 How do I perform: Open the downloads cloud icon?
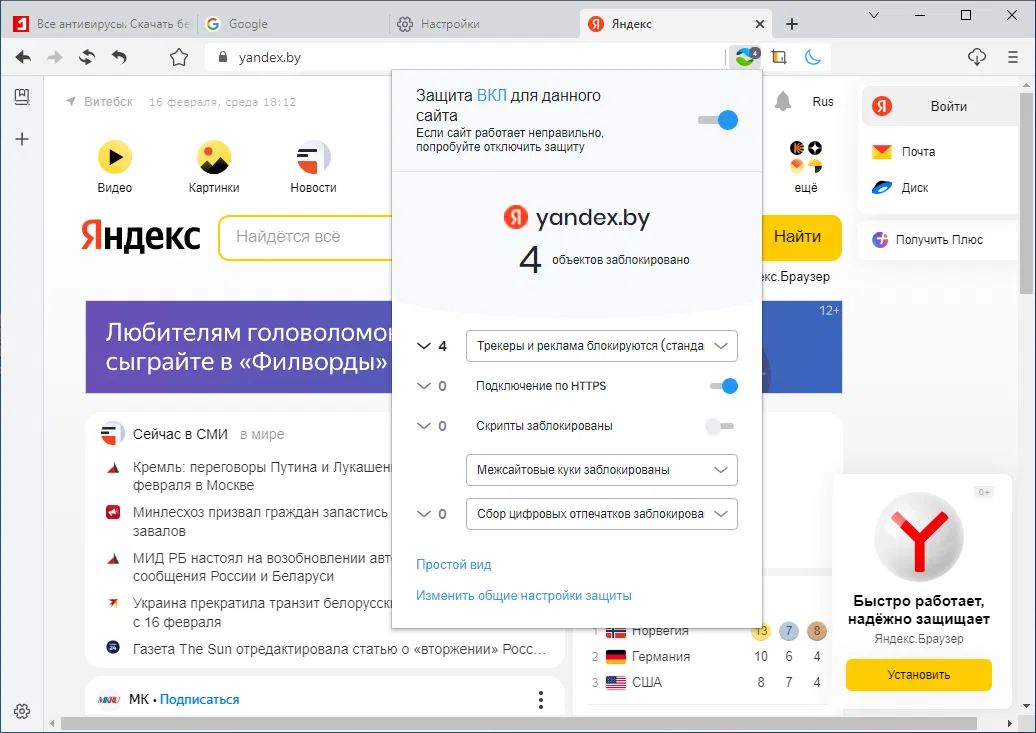(977, 57)
